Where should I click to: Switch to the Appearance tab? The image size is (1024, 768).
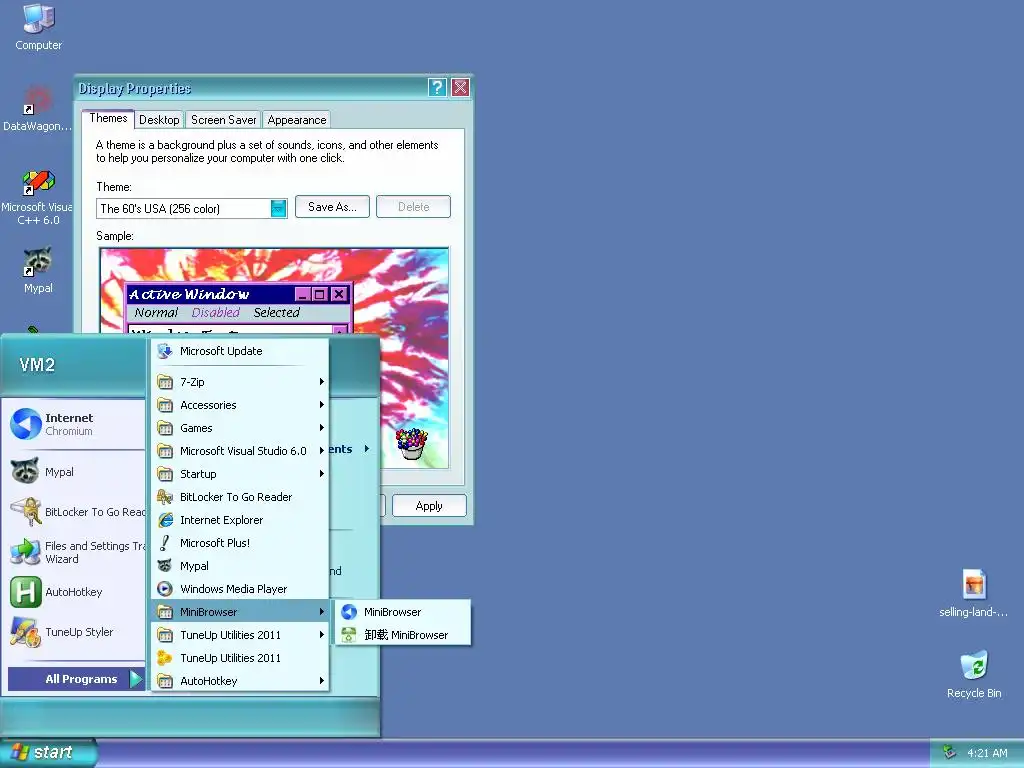(x=296, y=120)
